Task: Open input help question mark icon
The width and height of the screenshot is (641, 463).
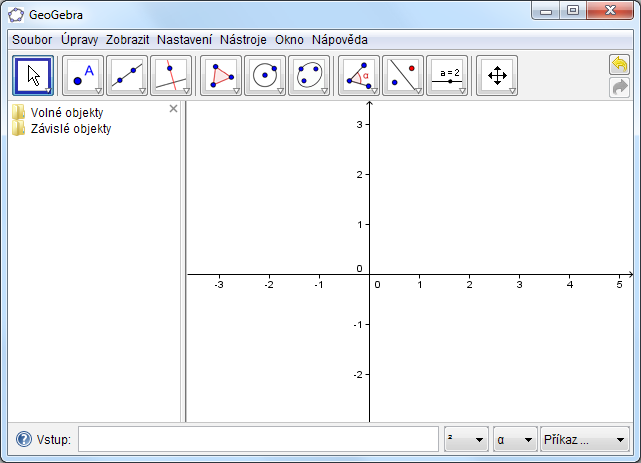Action: [x=24, y=439]
